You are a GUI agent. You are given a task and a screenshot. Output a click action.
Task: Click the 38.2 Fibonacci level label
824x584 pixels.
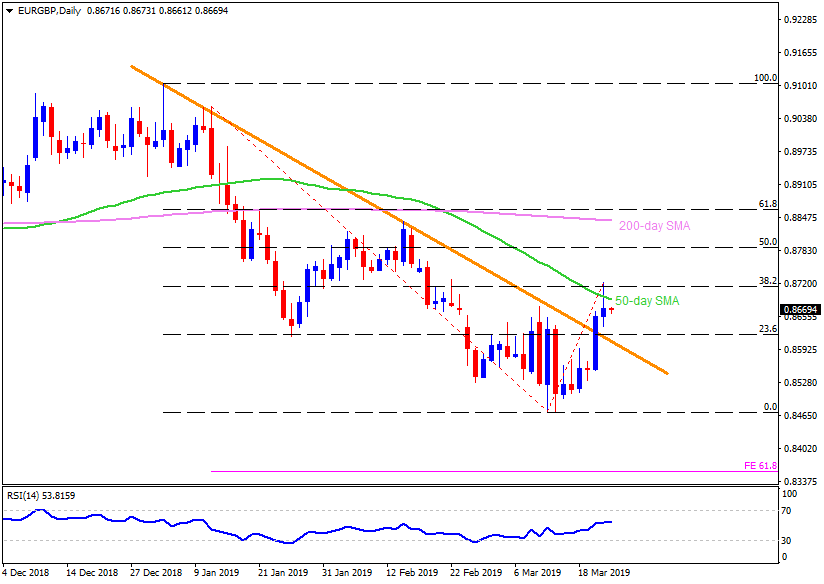[768, 281]
